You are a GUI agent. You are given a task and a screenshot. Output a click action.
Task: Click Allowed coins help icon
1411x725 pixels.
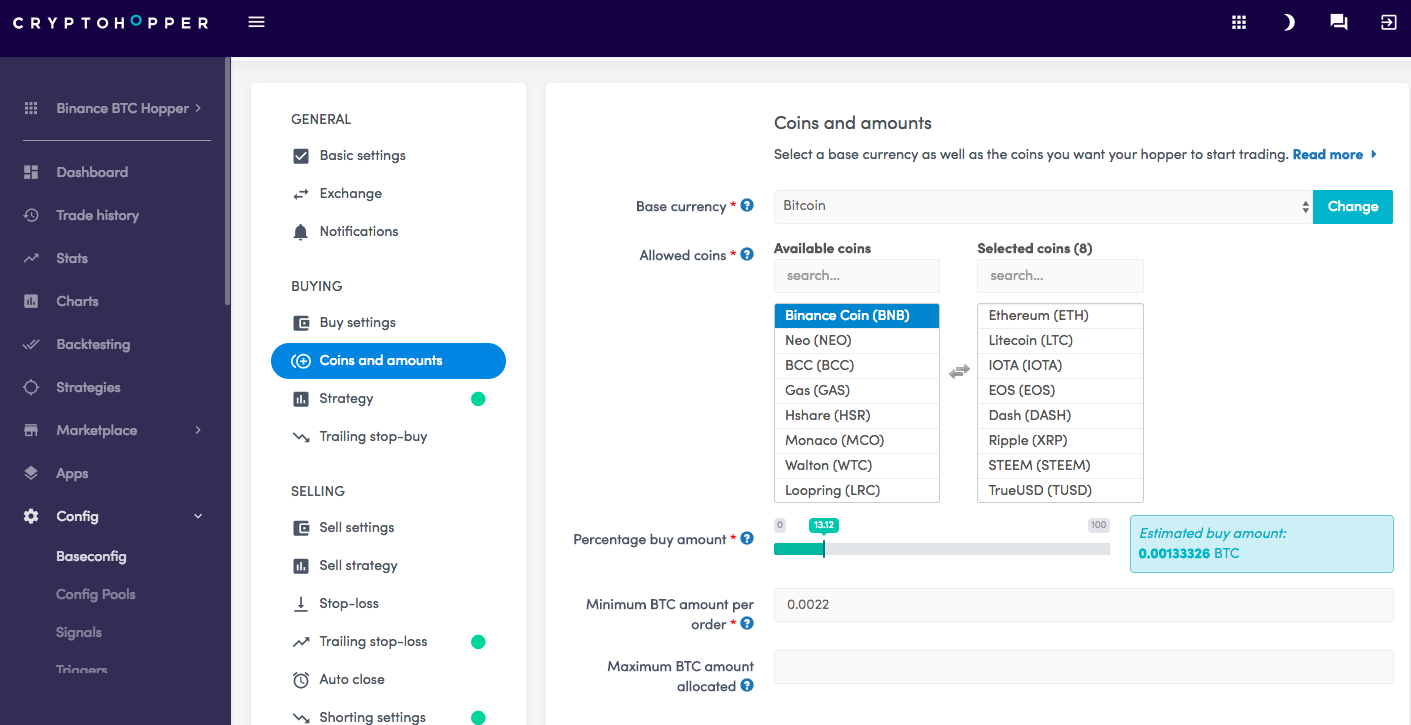coord(747,254)
